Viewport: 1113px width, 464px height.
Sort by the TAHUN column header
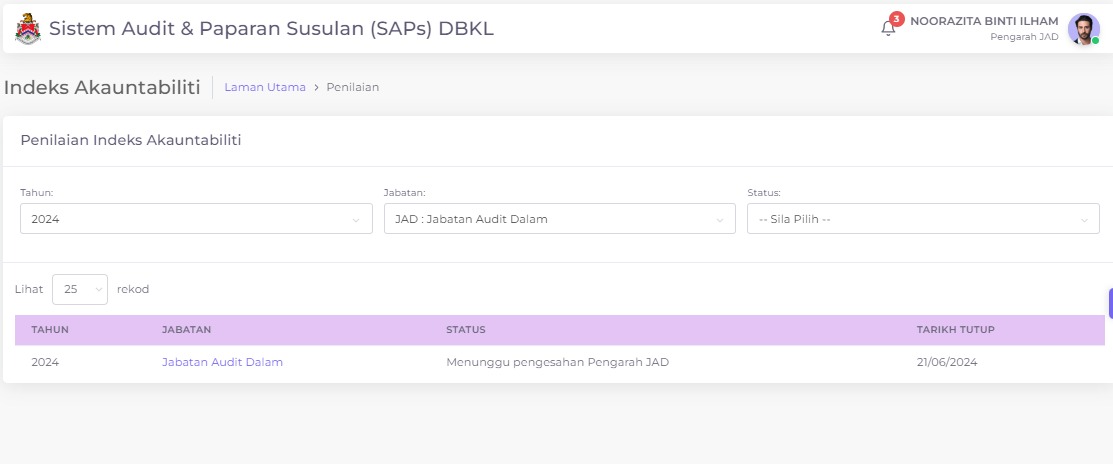click(x=50, y=329)
